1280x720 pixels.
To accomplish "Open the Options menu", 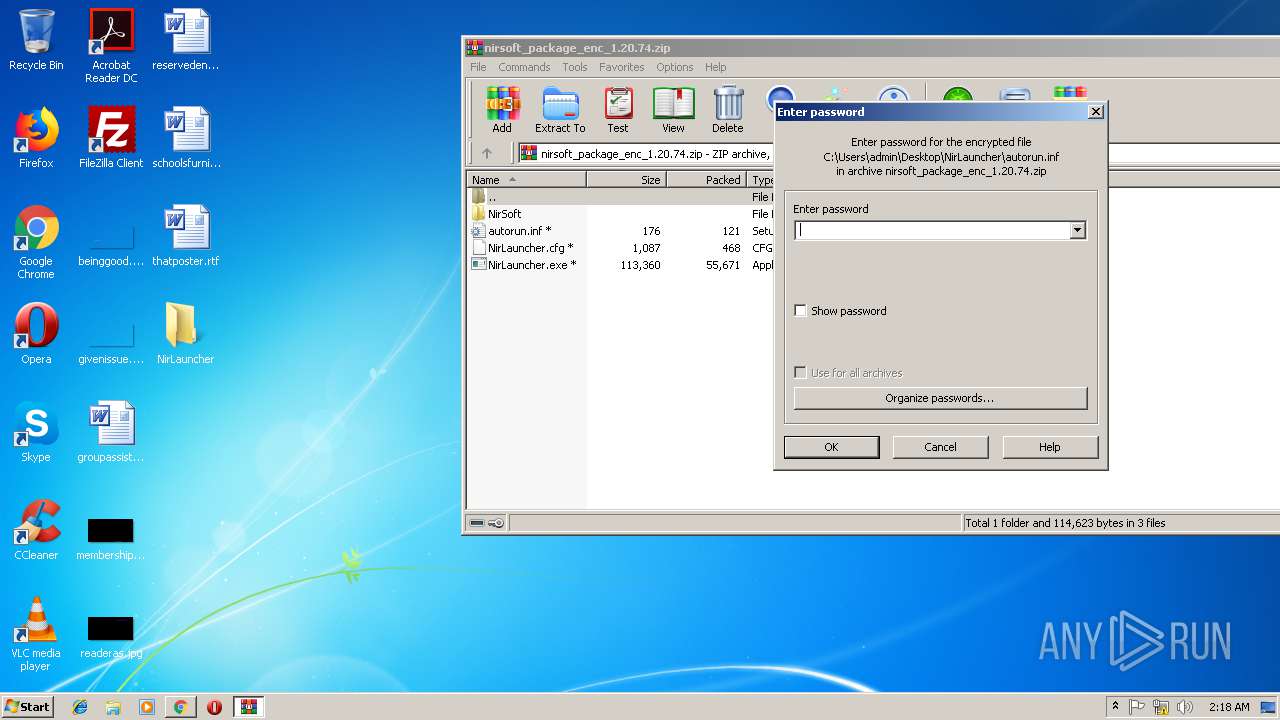I will (675, 67).
